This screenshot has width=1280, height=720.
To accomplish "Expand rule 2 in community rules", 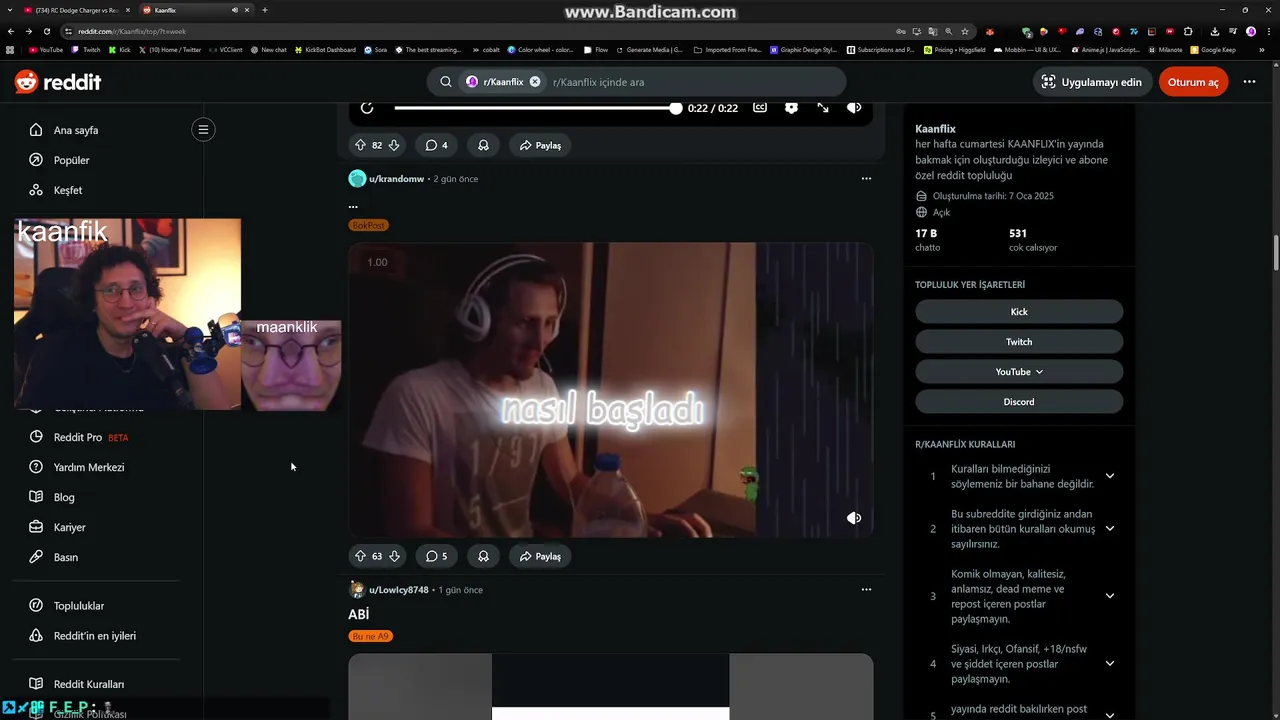I will point(1109,528).
